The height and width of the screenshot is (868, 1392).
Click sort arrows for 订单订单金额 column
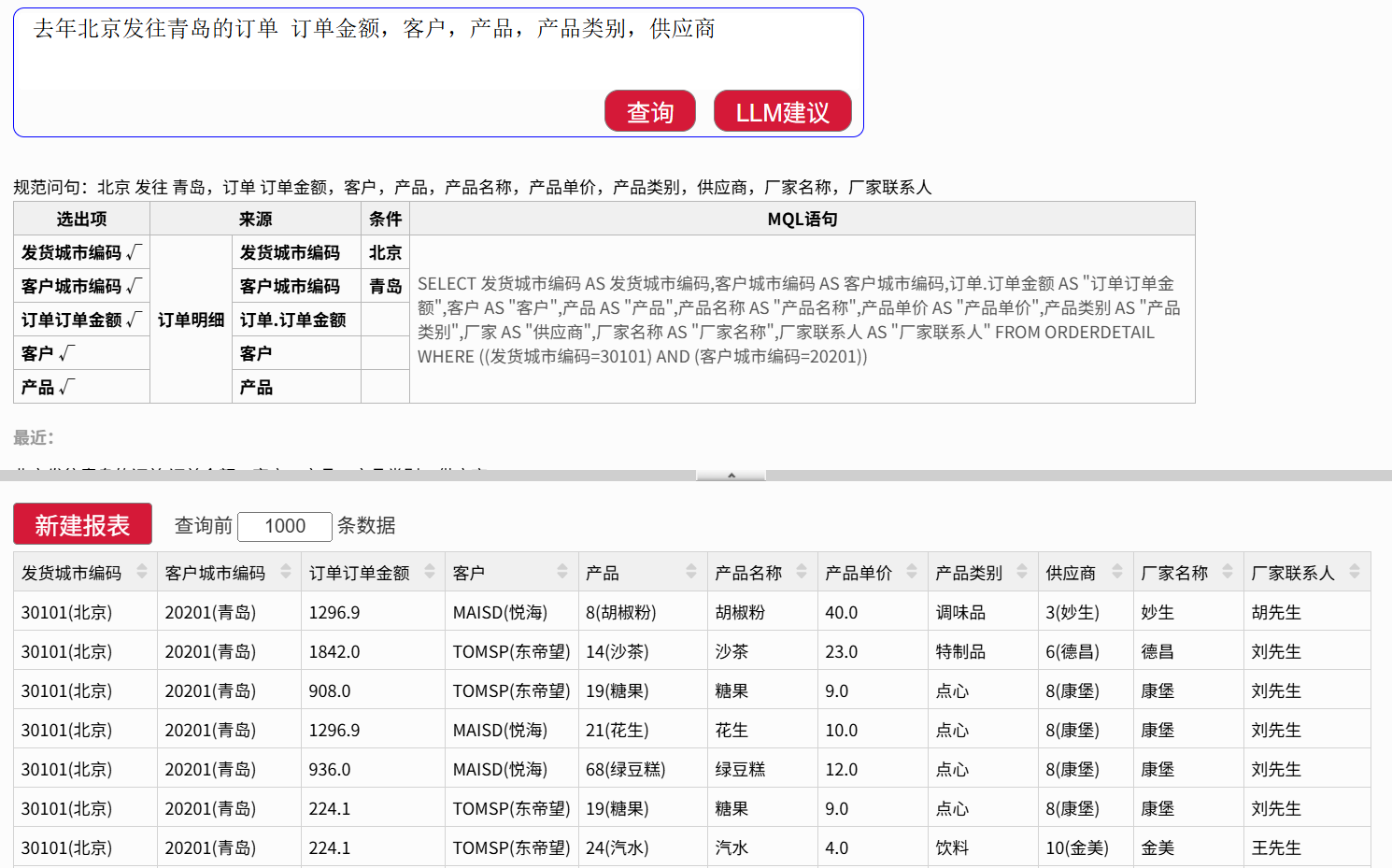coord(430,572)
